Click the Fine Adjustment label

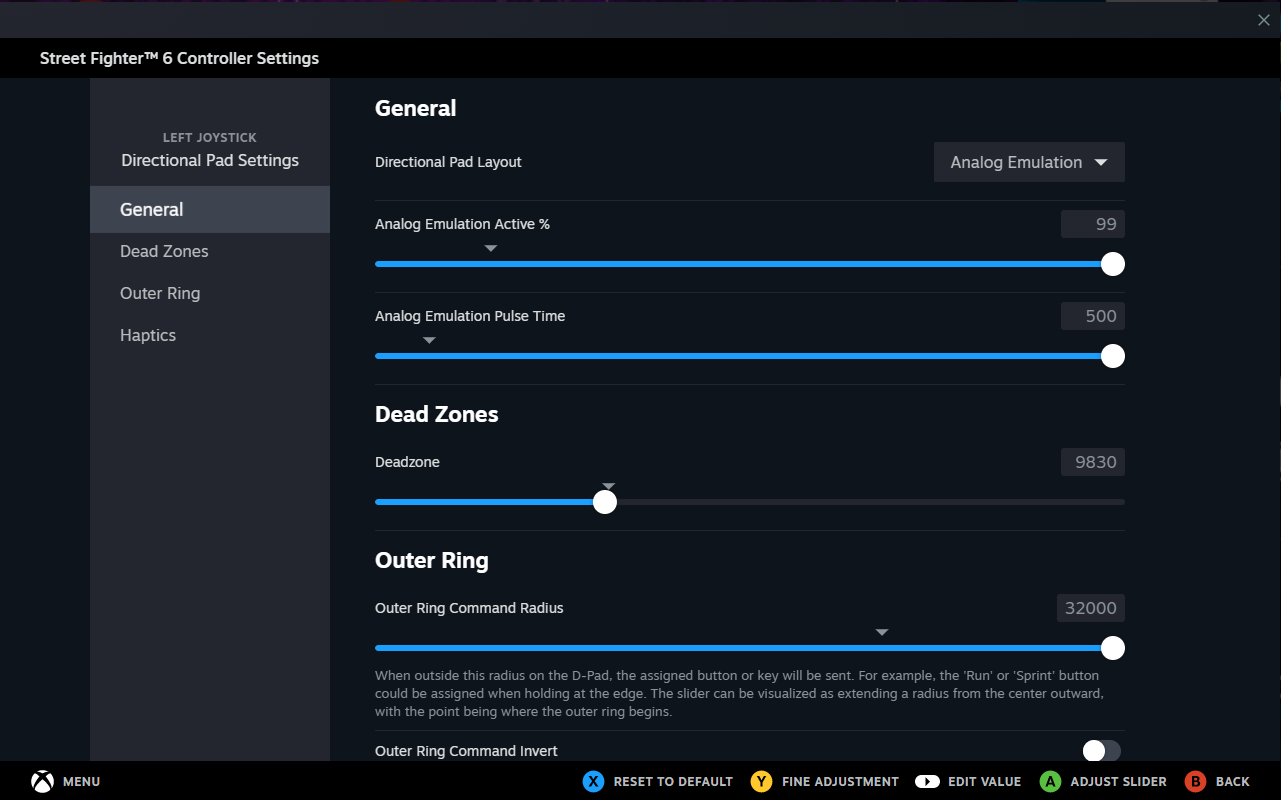pyautogui.click(x=840, y=781)
